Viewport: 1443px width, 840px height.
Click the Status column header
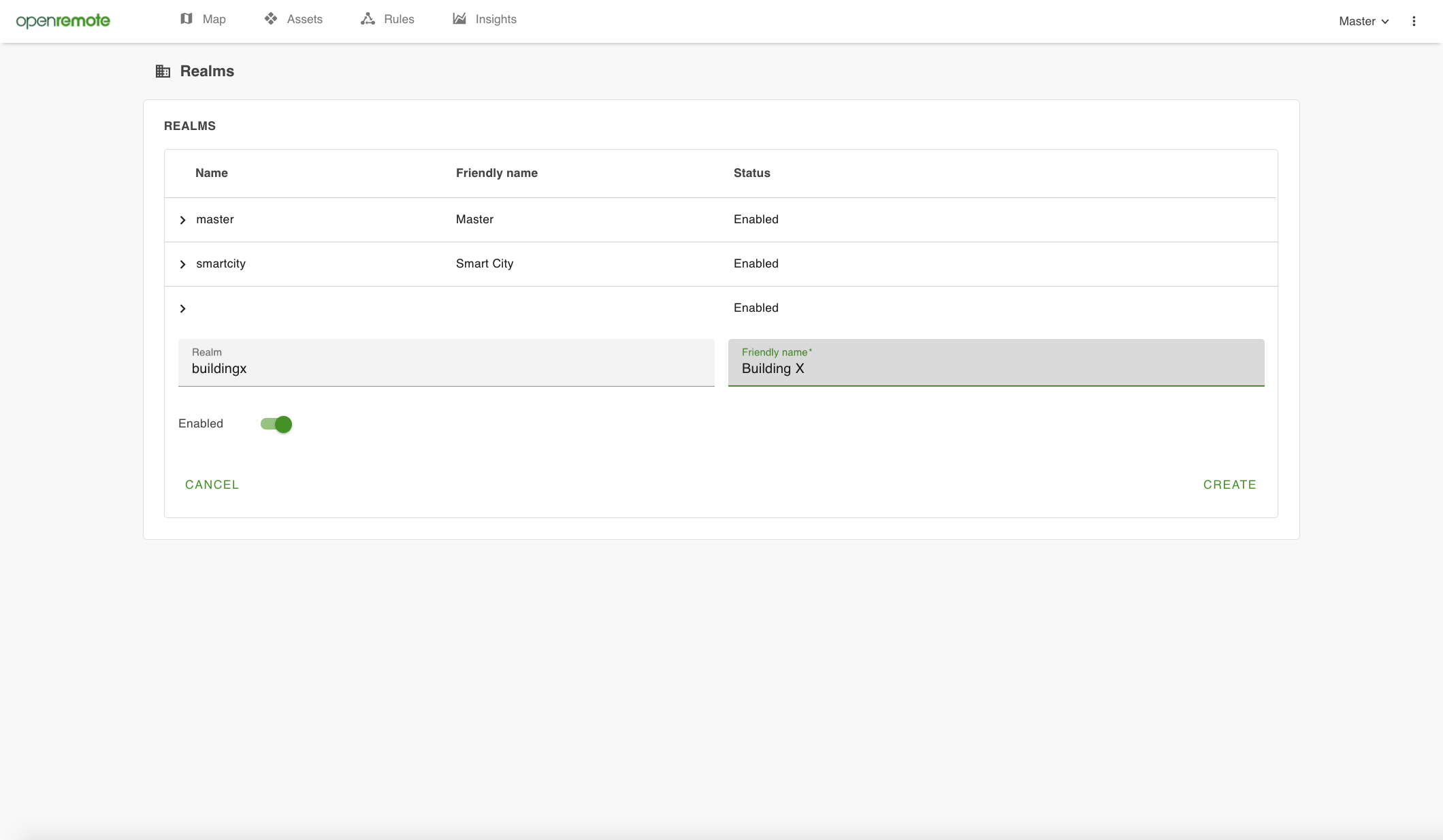click(751, 173)
